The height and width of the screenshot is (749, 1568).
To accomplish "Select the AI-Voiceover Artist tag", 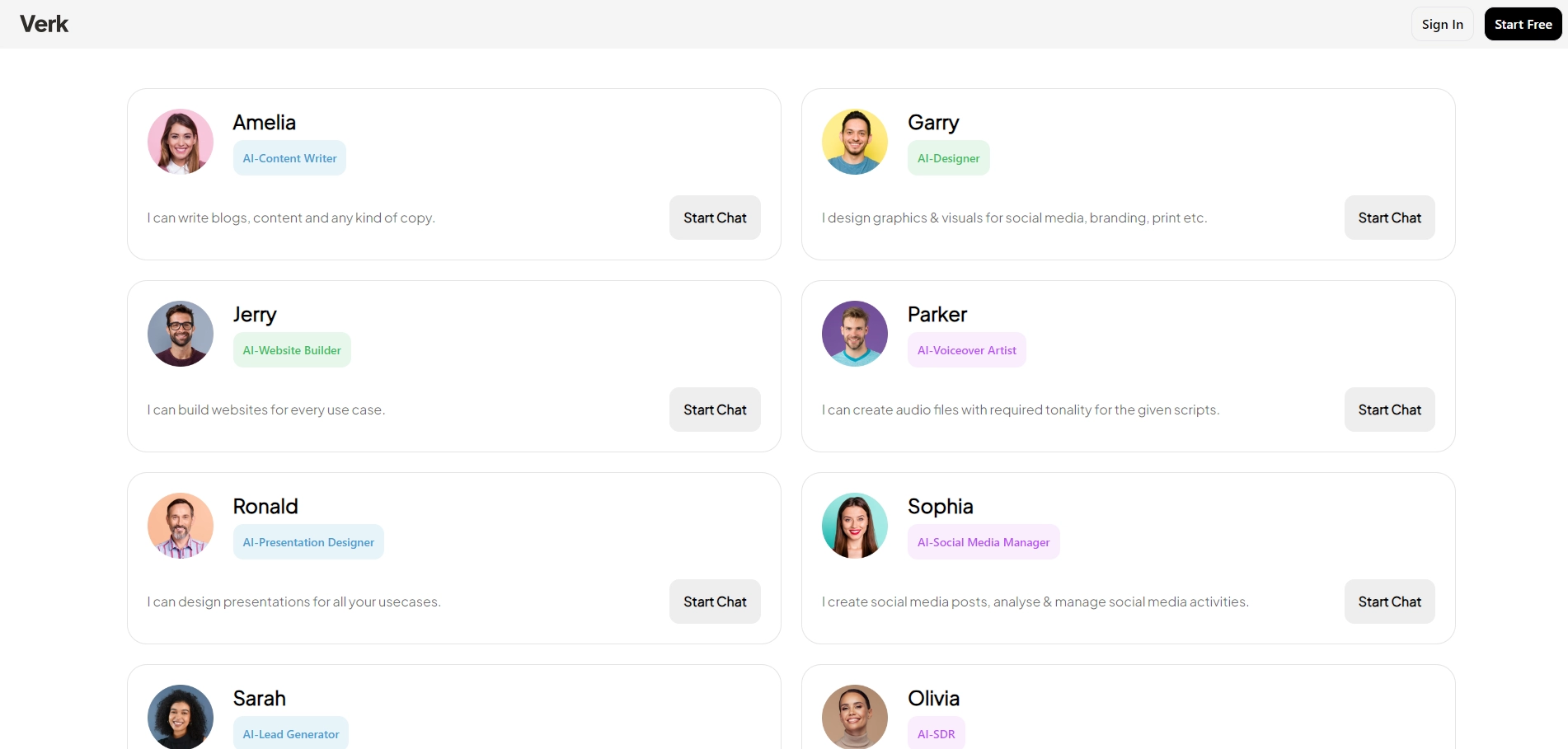I will 966,350.
